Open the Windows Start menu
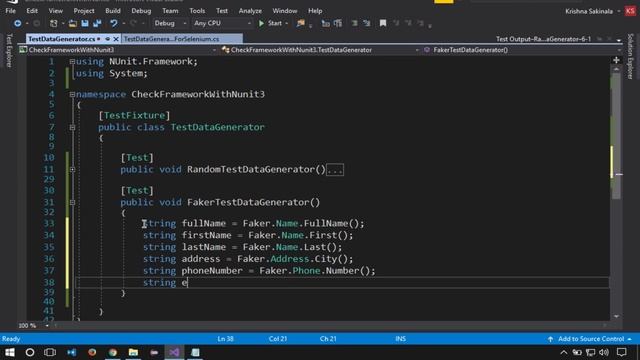The image size is (640, 360). click(10, 352)
